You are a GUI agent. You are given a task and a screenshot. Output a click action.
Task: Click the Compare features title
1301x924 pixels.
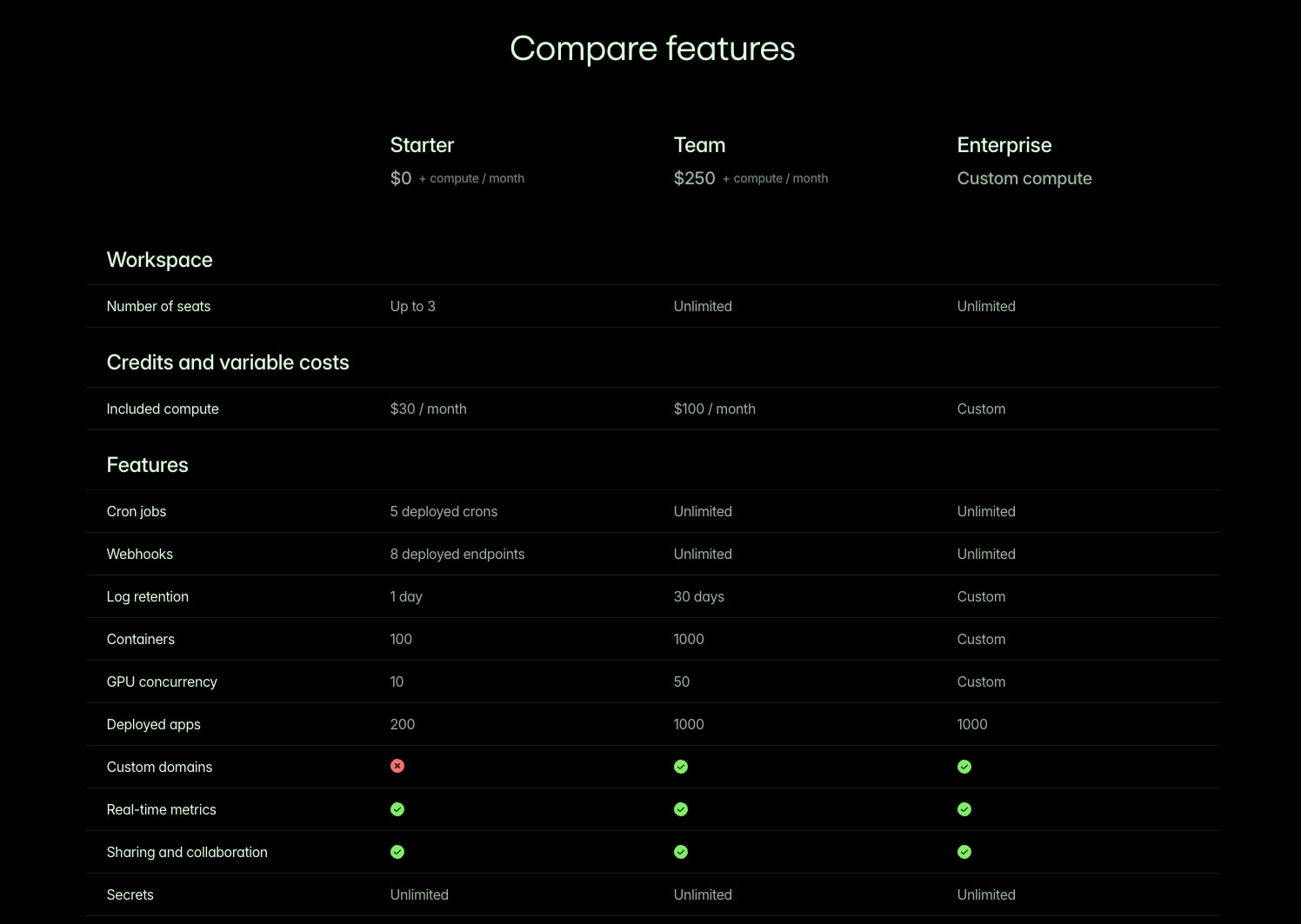pyautogui.click(x=652, y=49)
